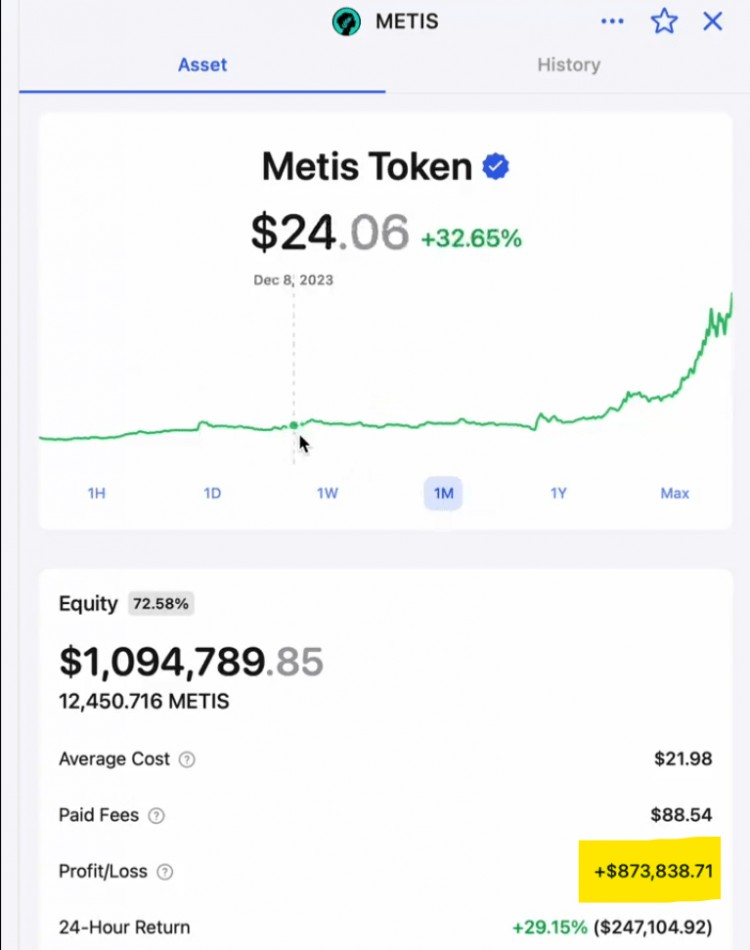
Task: Select the 1W chart period
Action: (x=327, y=493)
